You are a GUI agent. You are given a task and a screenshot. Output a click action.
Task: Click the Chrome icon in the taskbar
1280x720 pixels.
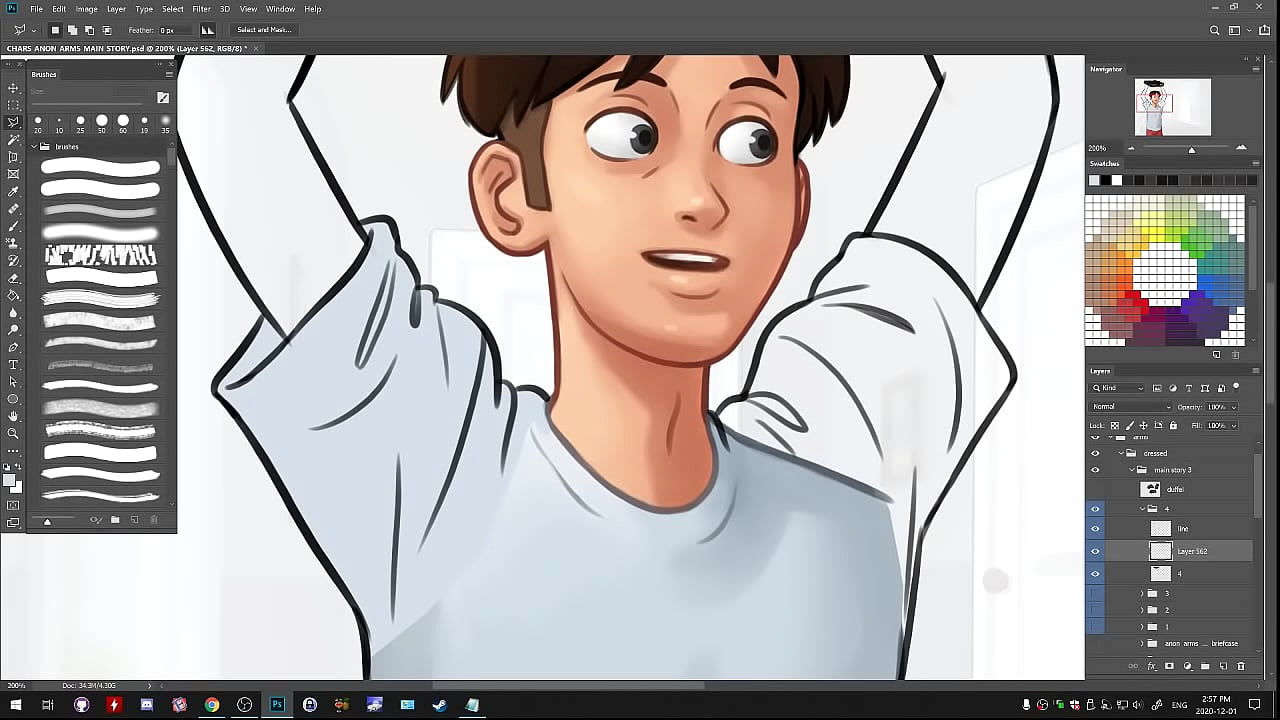tap(212, 705)
